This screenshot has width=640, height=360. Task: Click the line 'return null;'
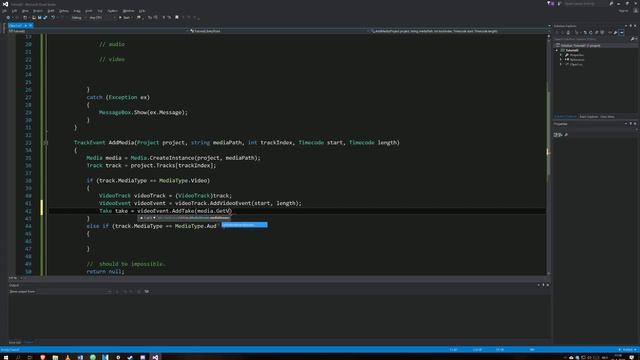105,271
